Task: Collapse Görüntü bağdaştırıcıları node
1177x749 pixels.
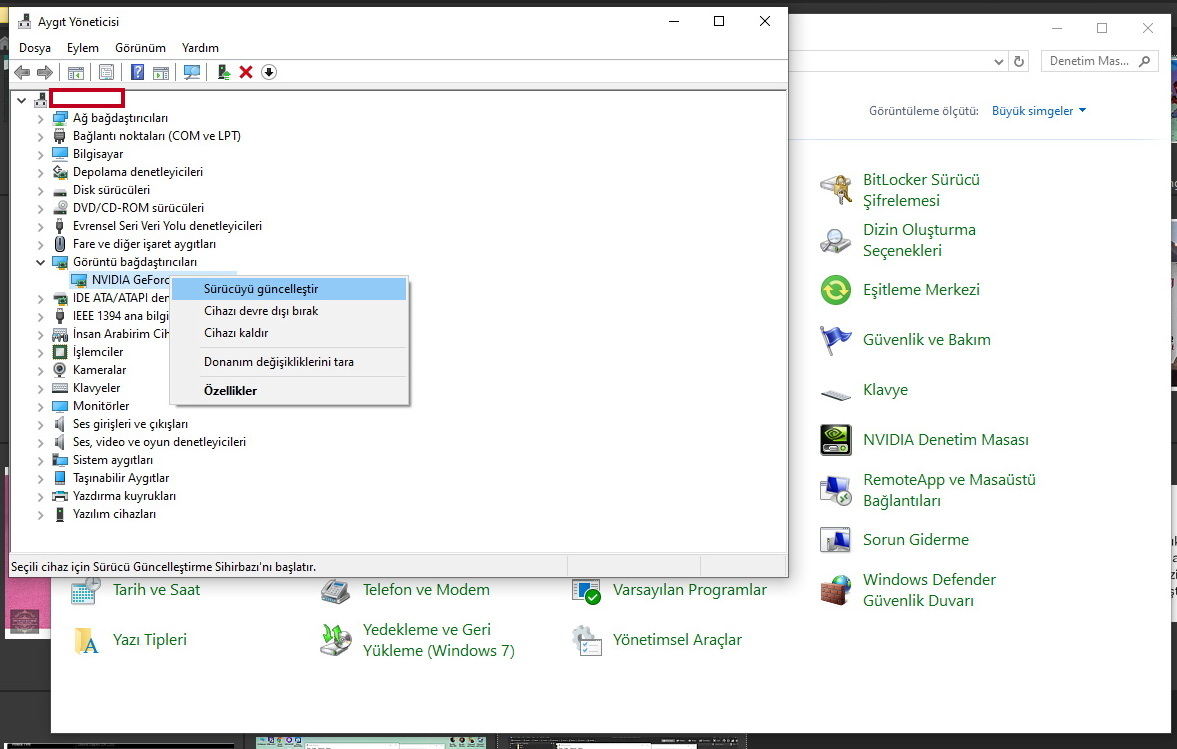Action: click(41, 262)
